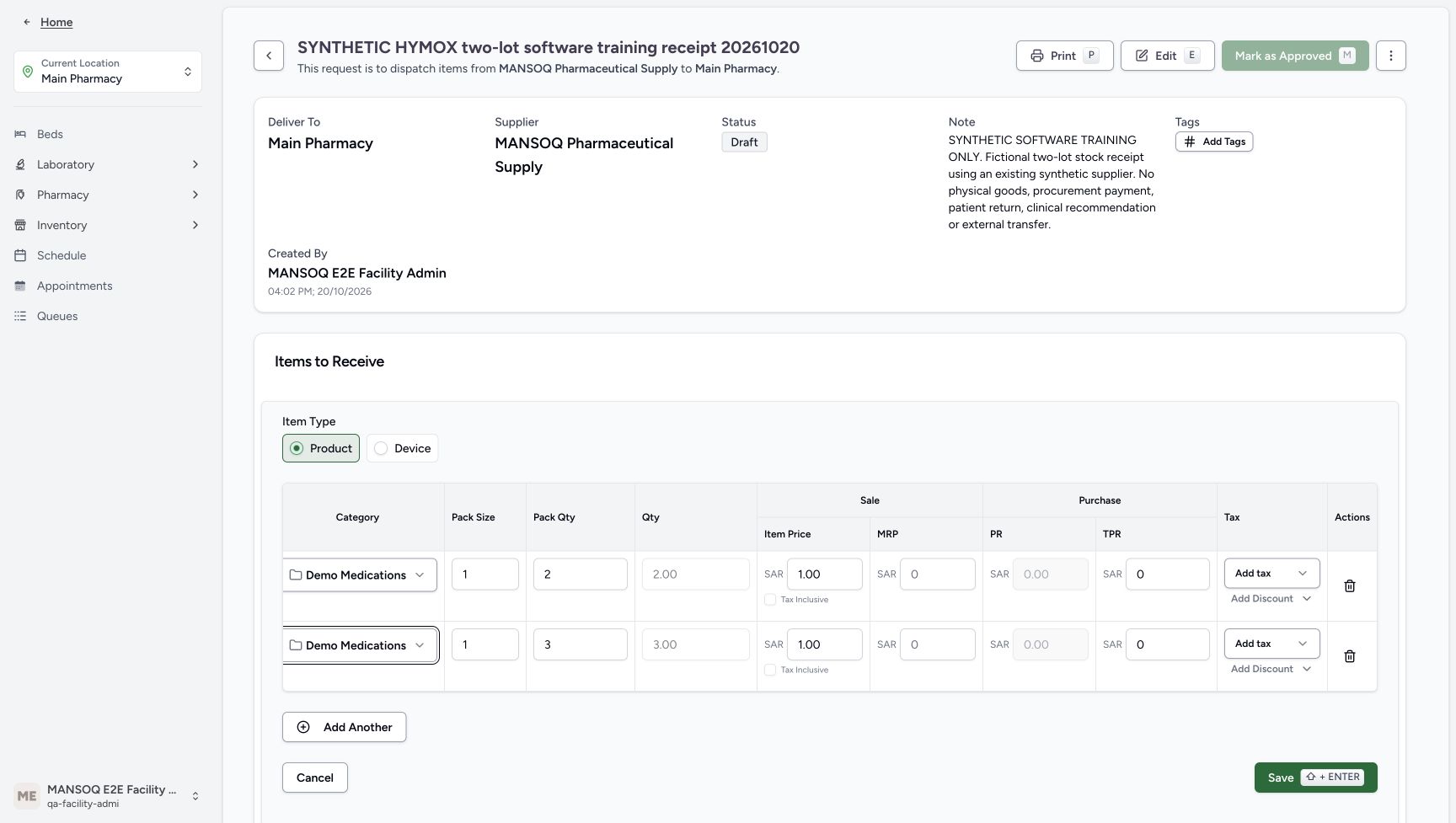Click the Schedule calendar icon in the sidebar
This screenshot has width=1456, height=823.
coord(20,255)
